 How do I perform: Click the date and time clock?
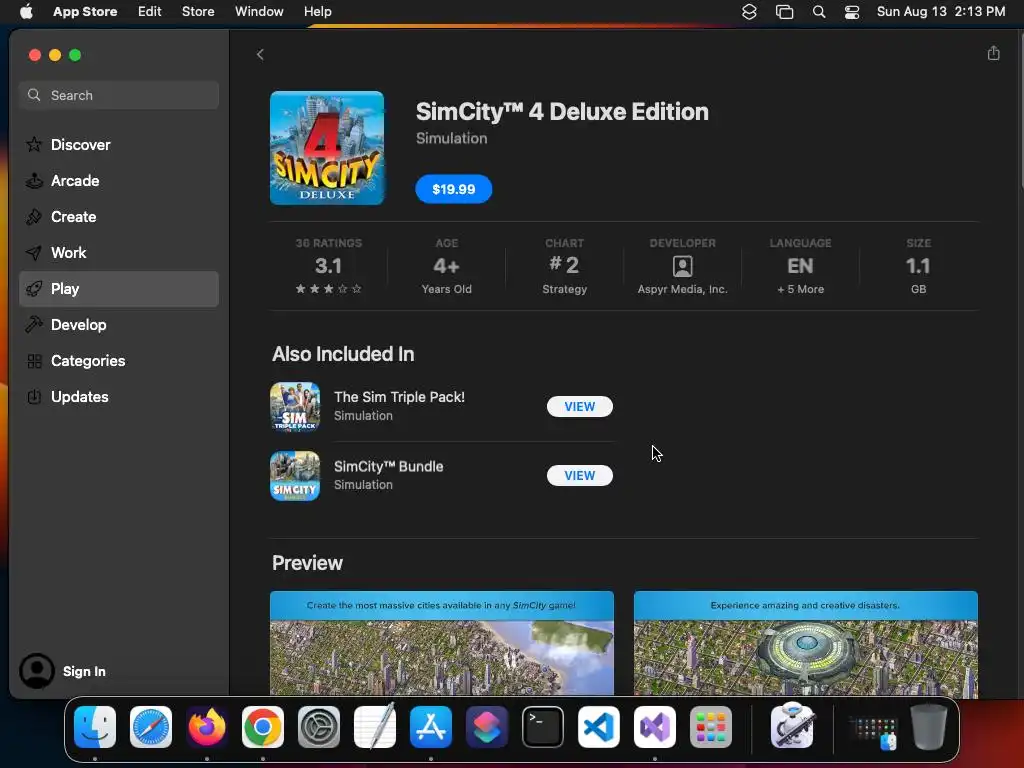click(x=940, y=12)
